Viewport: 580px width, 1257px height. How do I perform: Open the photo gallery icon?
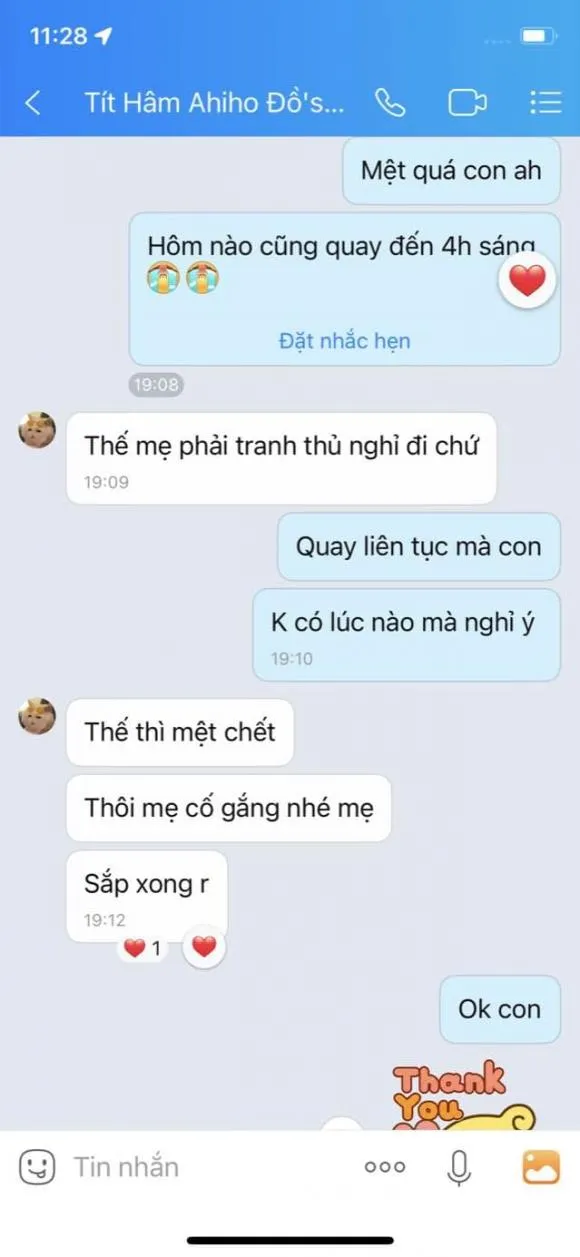541,1166
